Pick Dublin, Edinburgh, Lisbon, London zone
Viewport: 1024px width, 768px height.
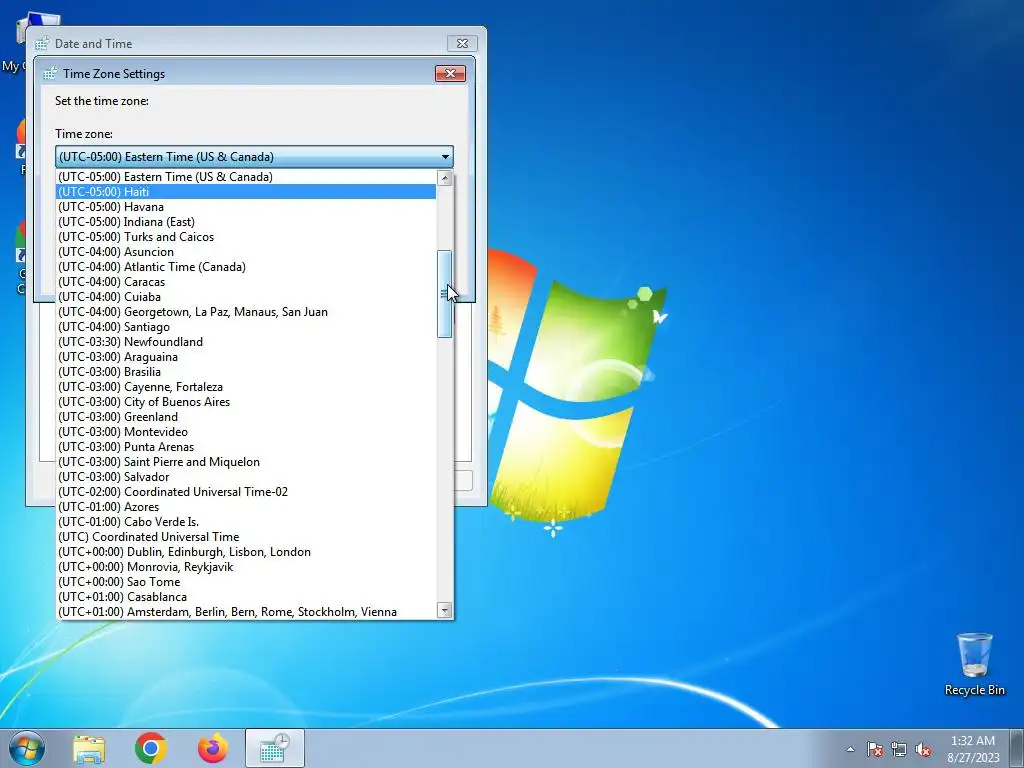pyautogui.click(x=246, y=552)
